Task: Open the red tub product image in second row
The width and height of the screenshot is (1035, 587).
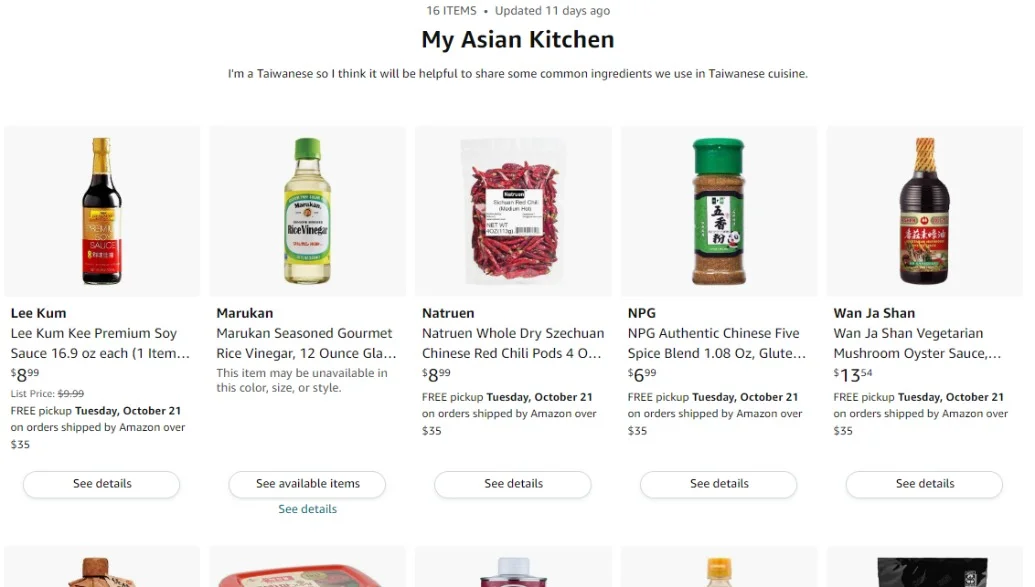Action: (x=308, y=567)
